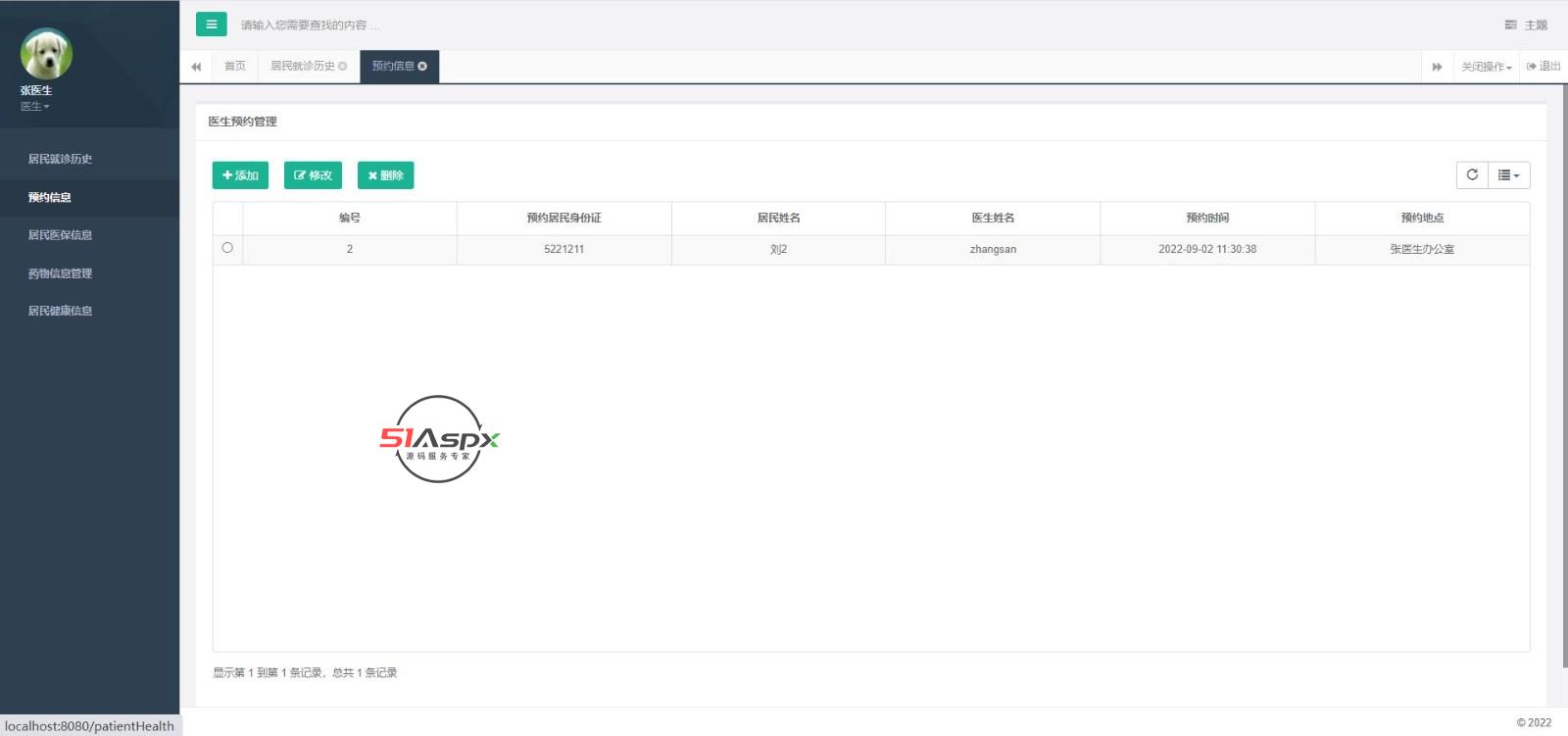Click the doctor avatar image
1568x736 pixels.
click(x=46, y=54)
